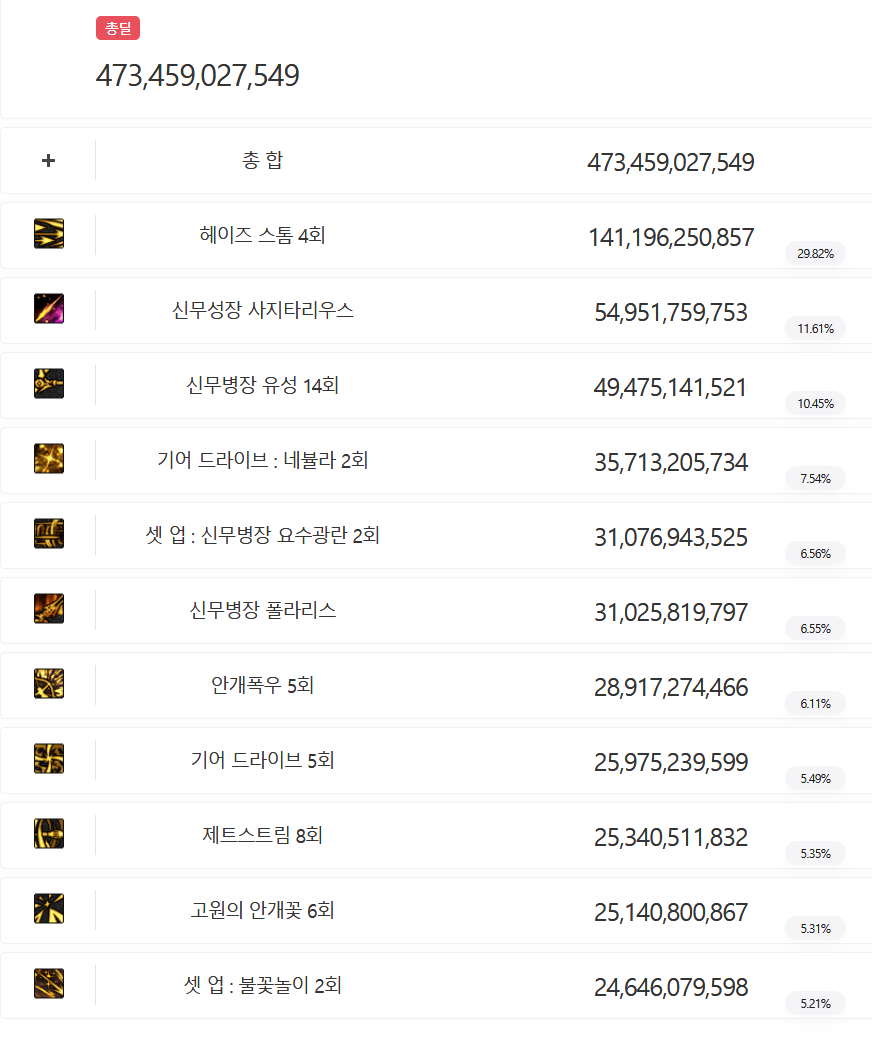This screenshot has width=872, height=1038.
Task: Click the 신무병장 폴라리스 skill icon
Action: 49,609
